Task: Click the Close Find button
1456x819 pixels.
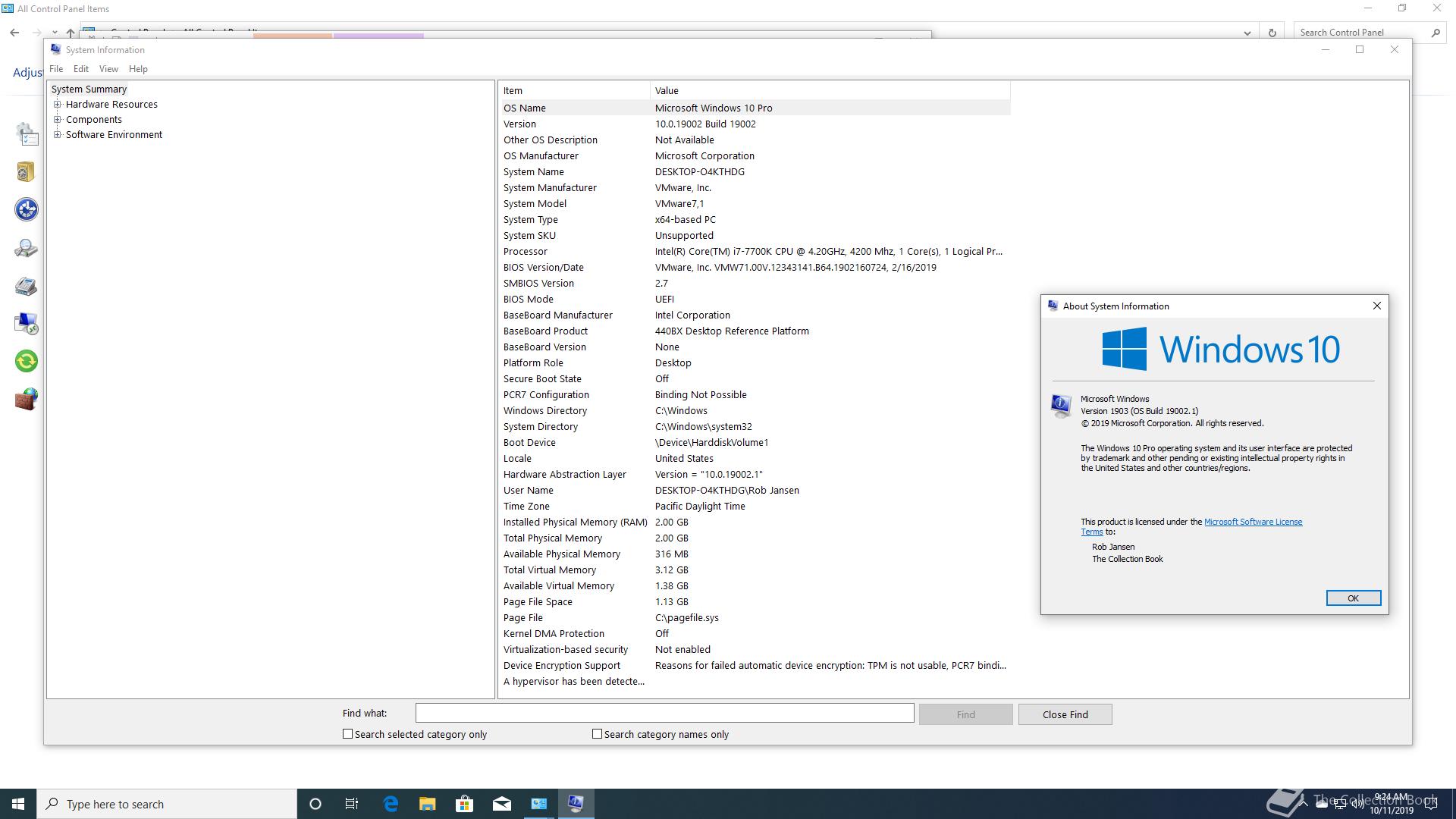Action: (1065, 714)
